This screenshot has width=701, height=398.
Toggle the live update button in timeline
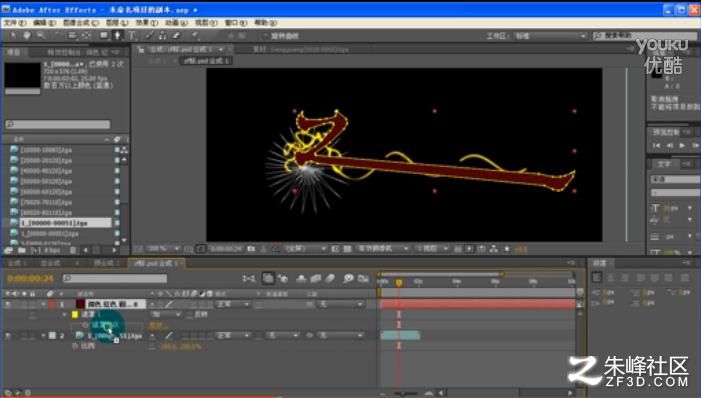tap(268, 279)
